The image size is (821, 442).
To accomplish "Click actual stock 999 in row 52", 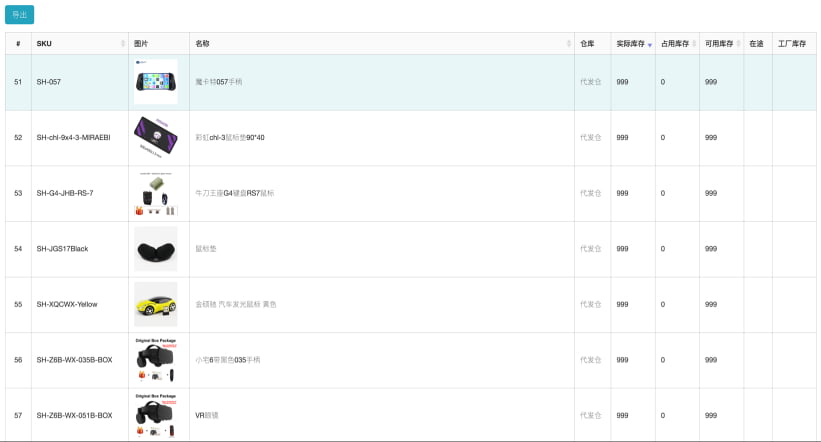I will coord(622,137).
